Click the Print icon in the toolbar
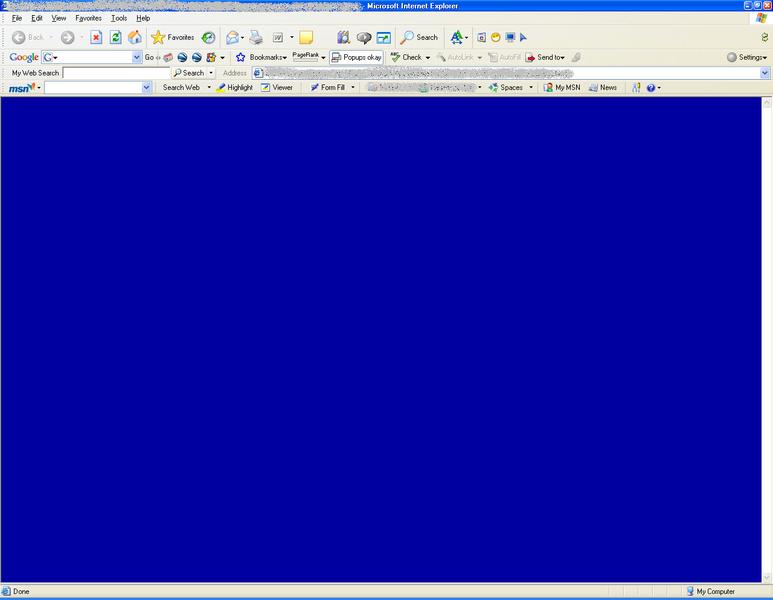The image size is (773, 600). (x=256, y=37)
